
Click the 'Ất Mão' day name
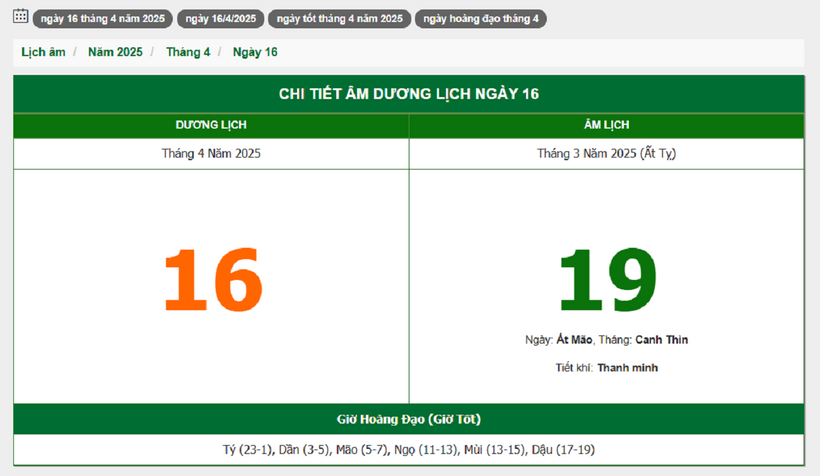point(574,340)
